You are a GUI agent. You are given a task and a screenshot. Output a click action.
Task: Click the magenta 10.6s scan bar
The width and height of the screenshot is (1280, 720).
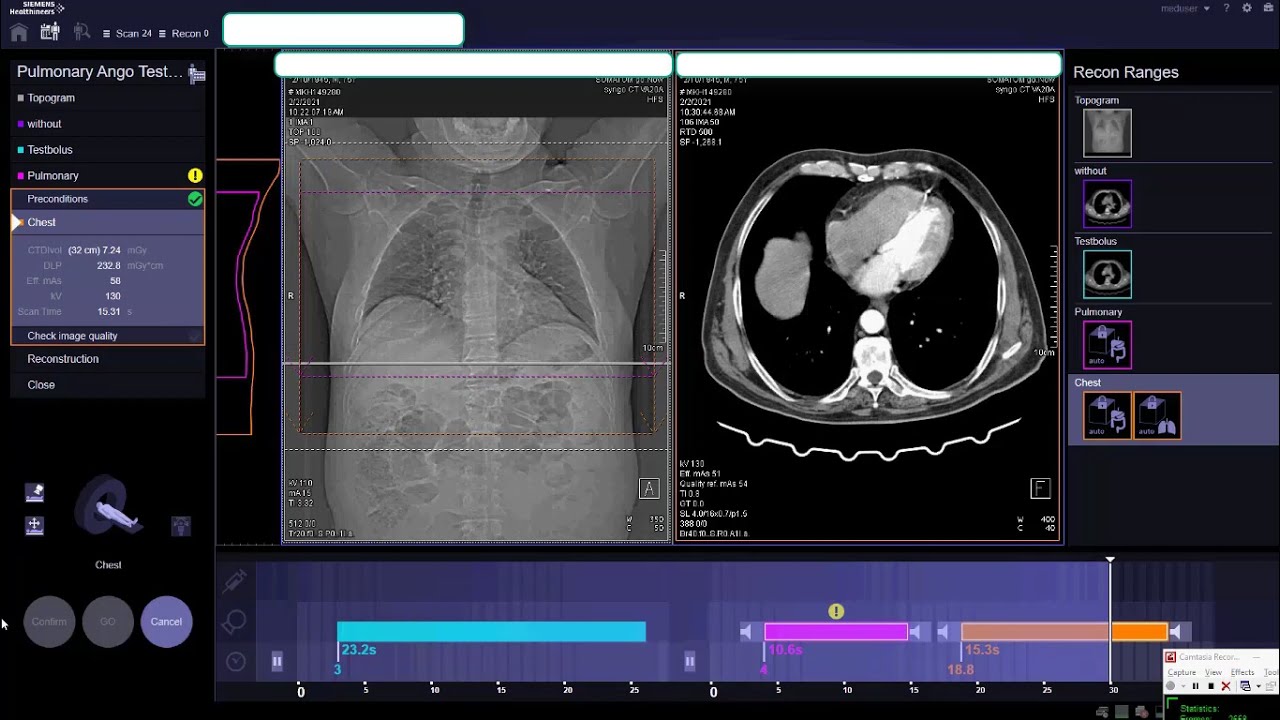(x=836, y=632)
